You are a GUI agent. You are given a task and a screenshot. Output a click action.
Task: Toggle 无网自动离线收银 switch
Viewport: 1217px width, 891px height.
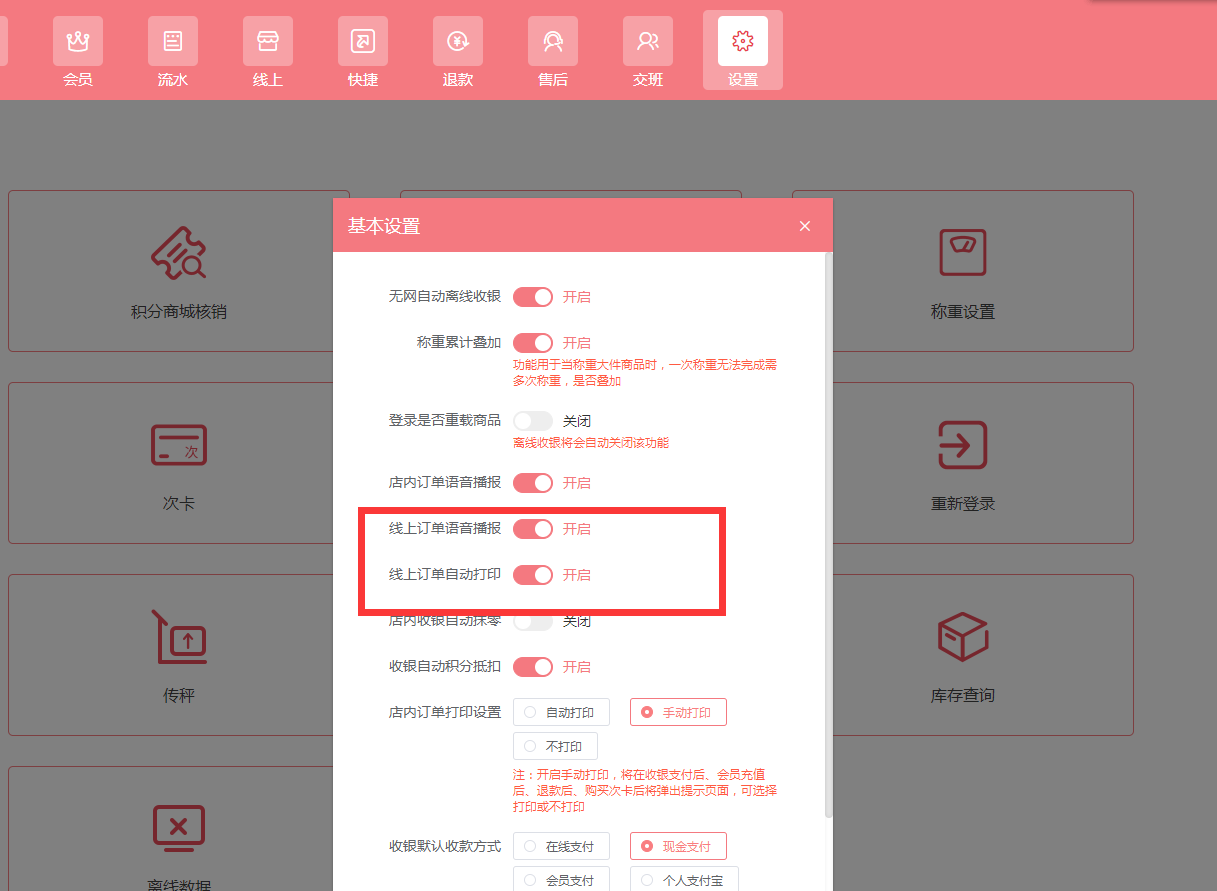coord(533,297)
